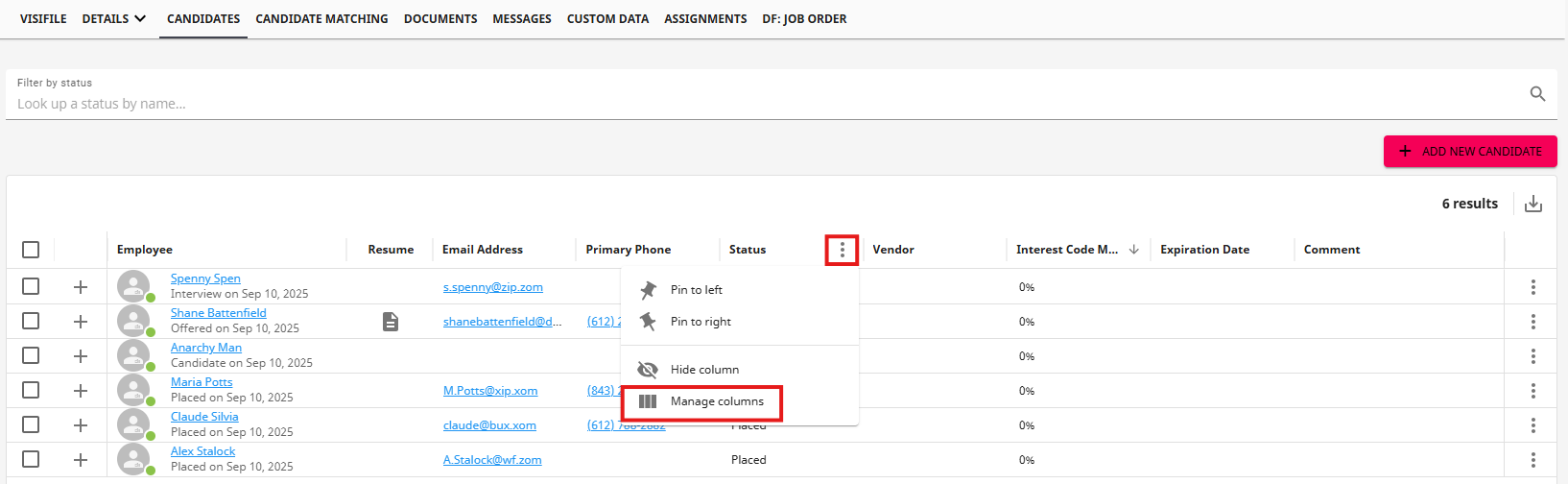The height and width of the screenshot is (484, 1568).
Task: Tick checkbox for Claude Silvia row
Action: point(31,425)
